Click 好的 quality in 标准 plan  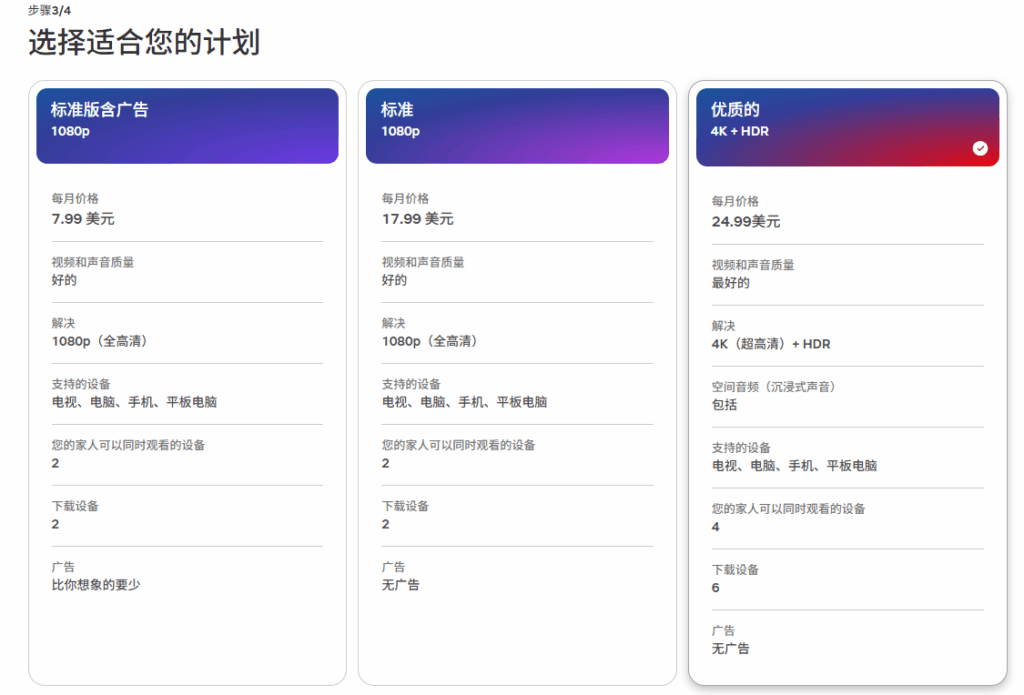394,280
